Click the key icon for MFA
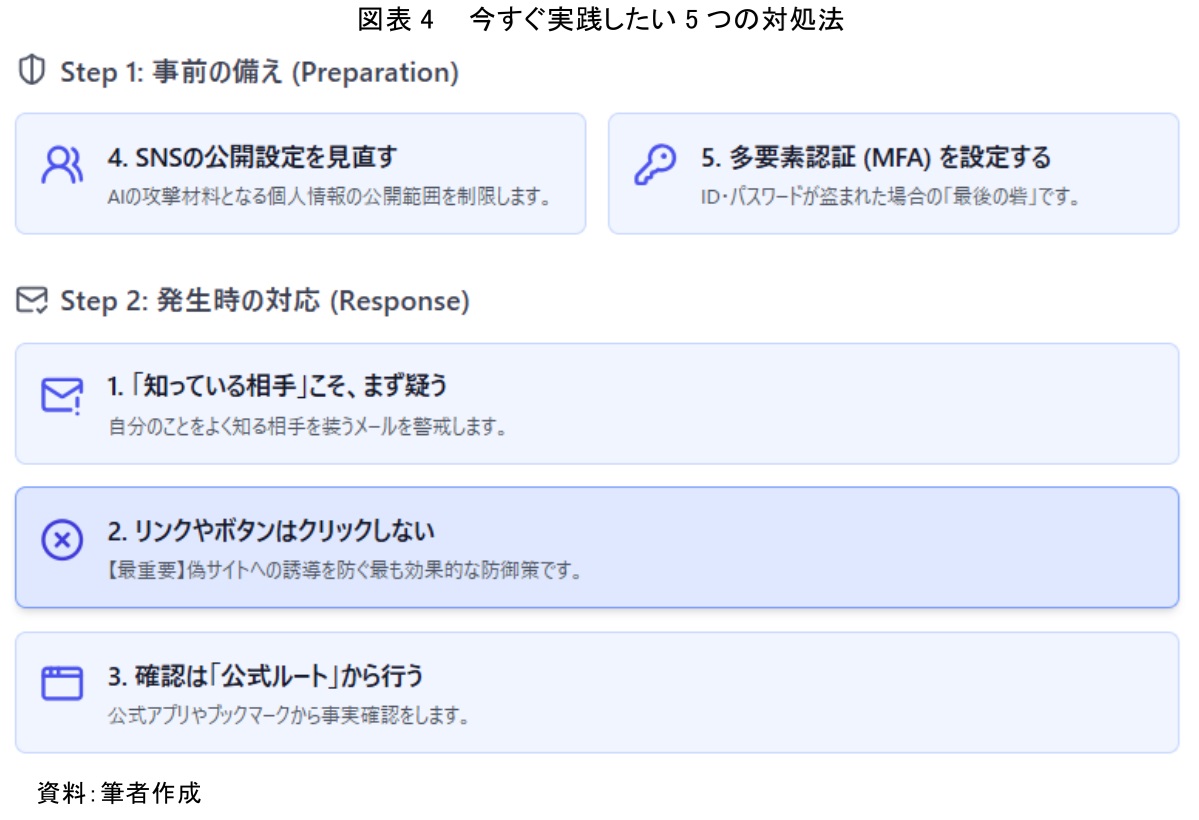 pyautogui.click(x=655, y=165)
